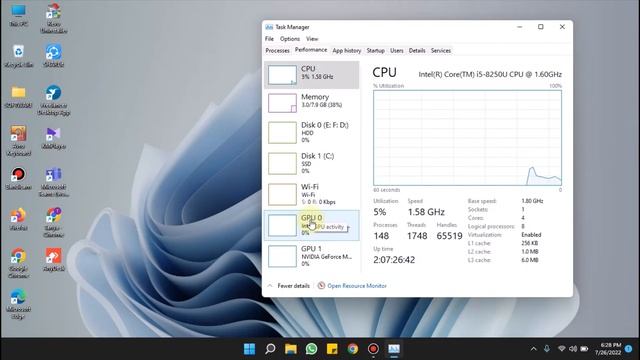
Task: Click the threads value 1748
Action: (417, 236)
